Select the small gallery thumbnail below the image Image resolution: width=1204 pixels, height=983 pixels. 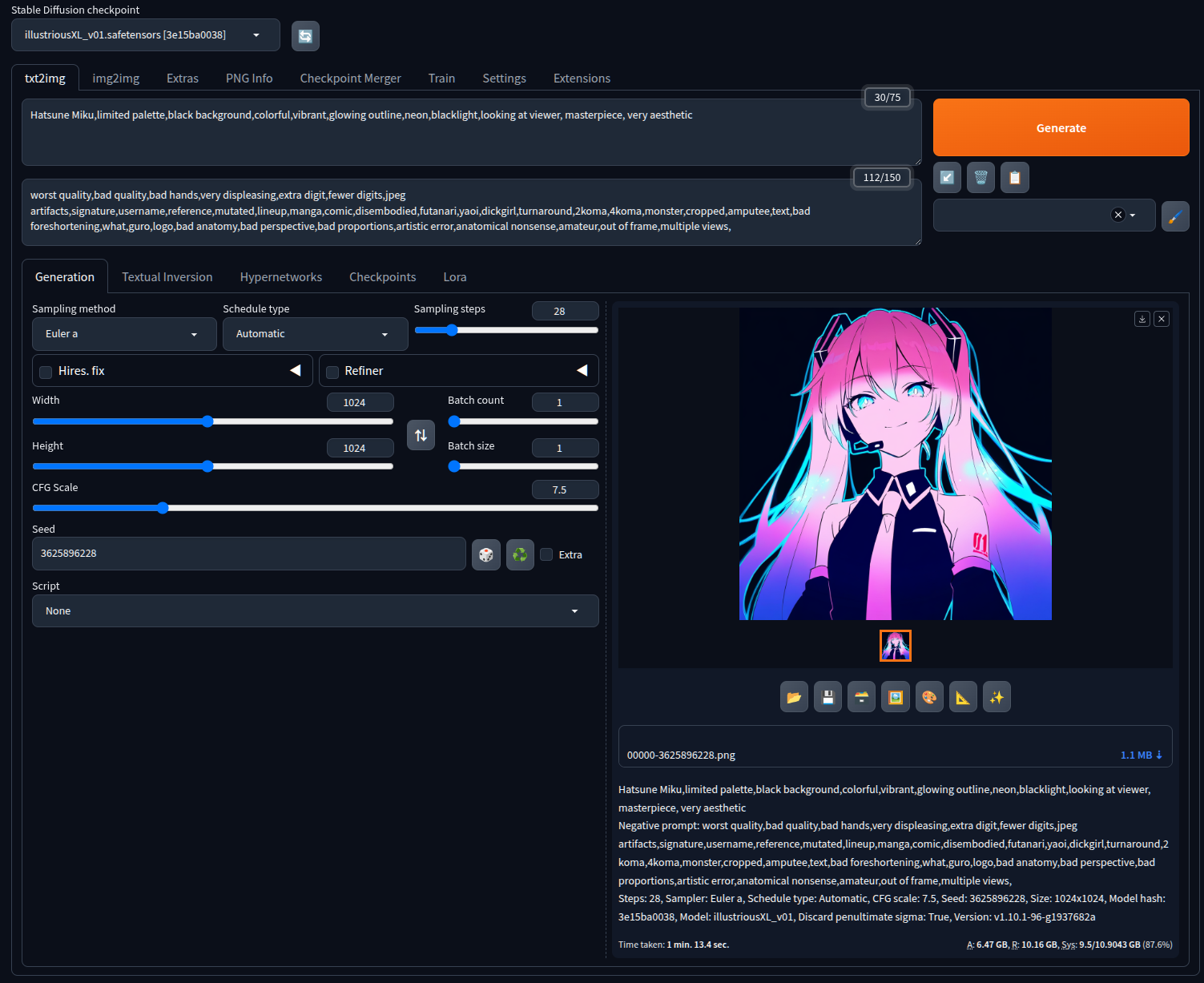point(896,646)
